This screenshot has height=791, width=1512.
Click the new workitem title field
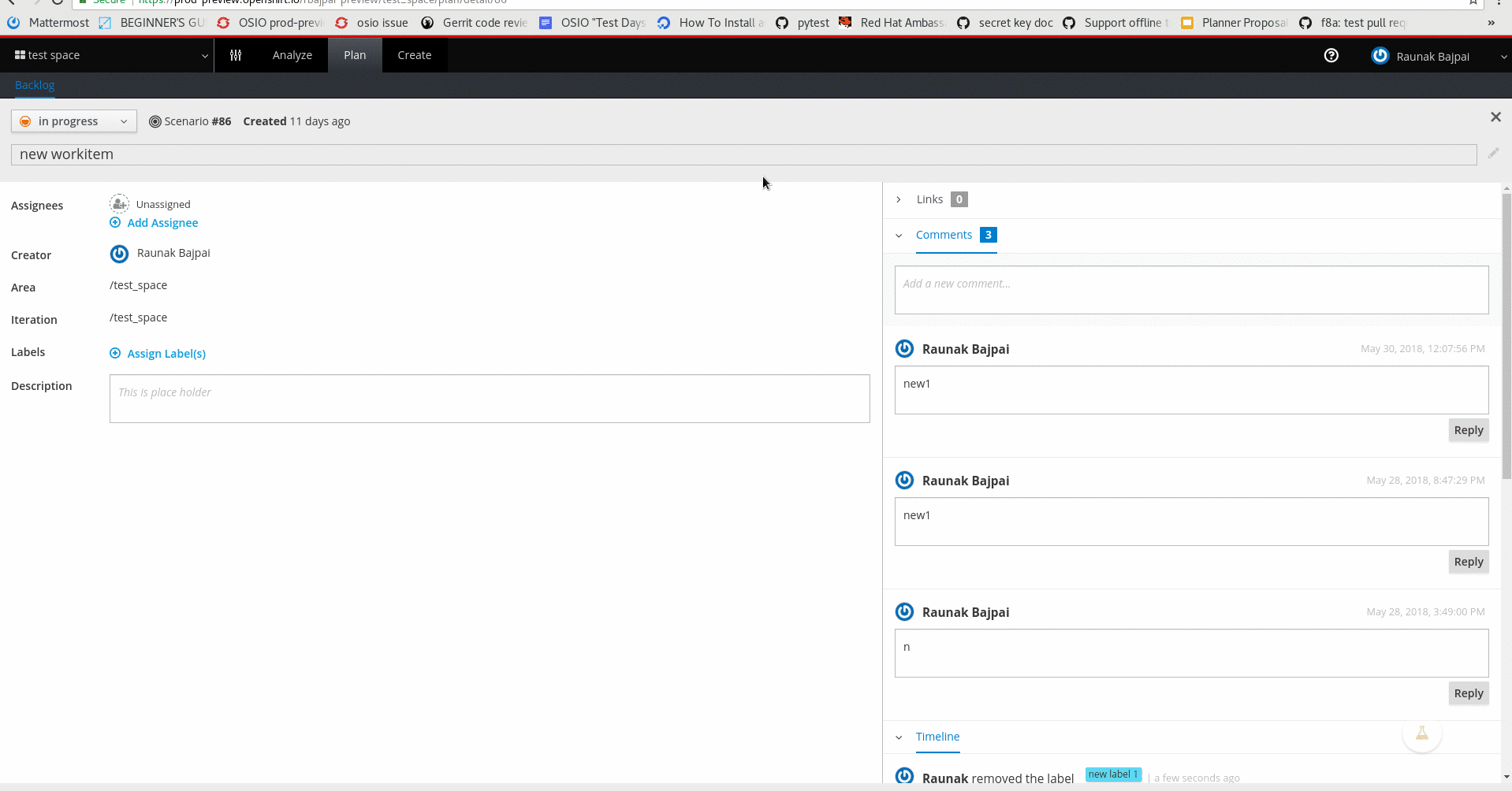pyautogui.click(x=743, y=154)
